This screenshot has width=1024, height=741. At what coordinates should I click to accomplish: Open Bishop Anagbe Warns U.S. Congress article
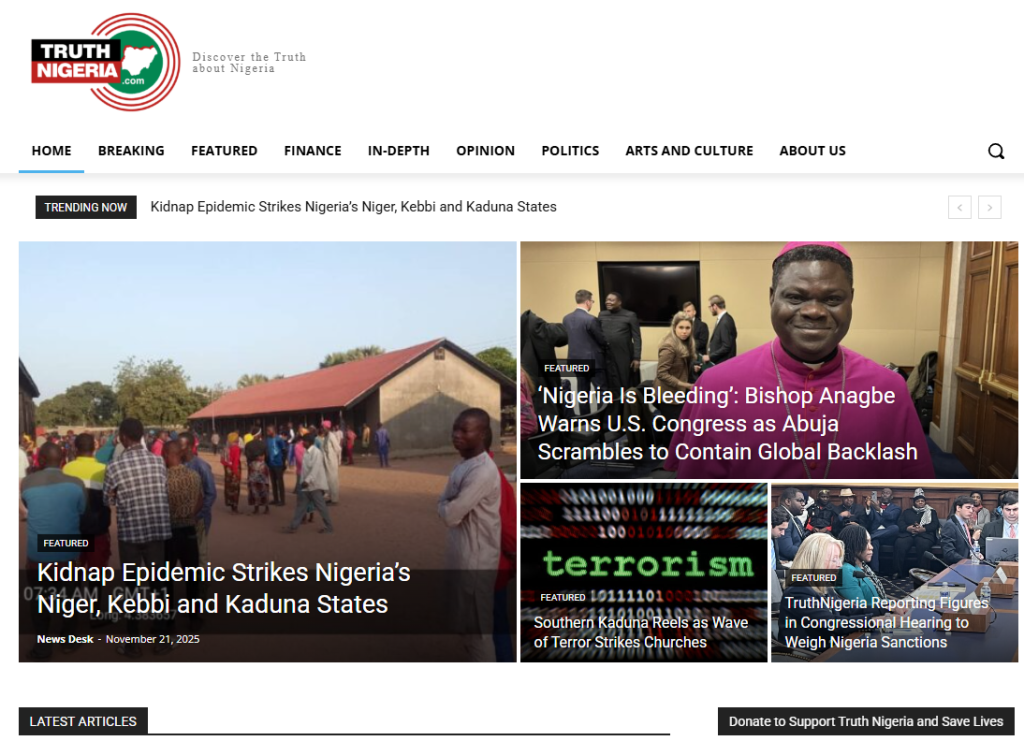pos(727,424)
